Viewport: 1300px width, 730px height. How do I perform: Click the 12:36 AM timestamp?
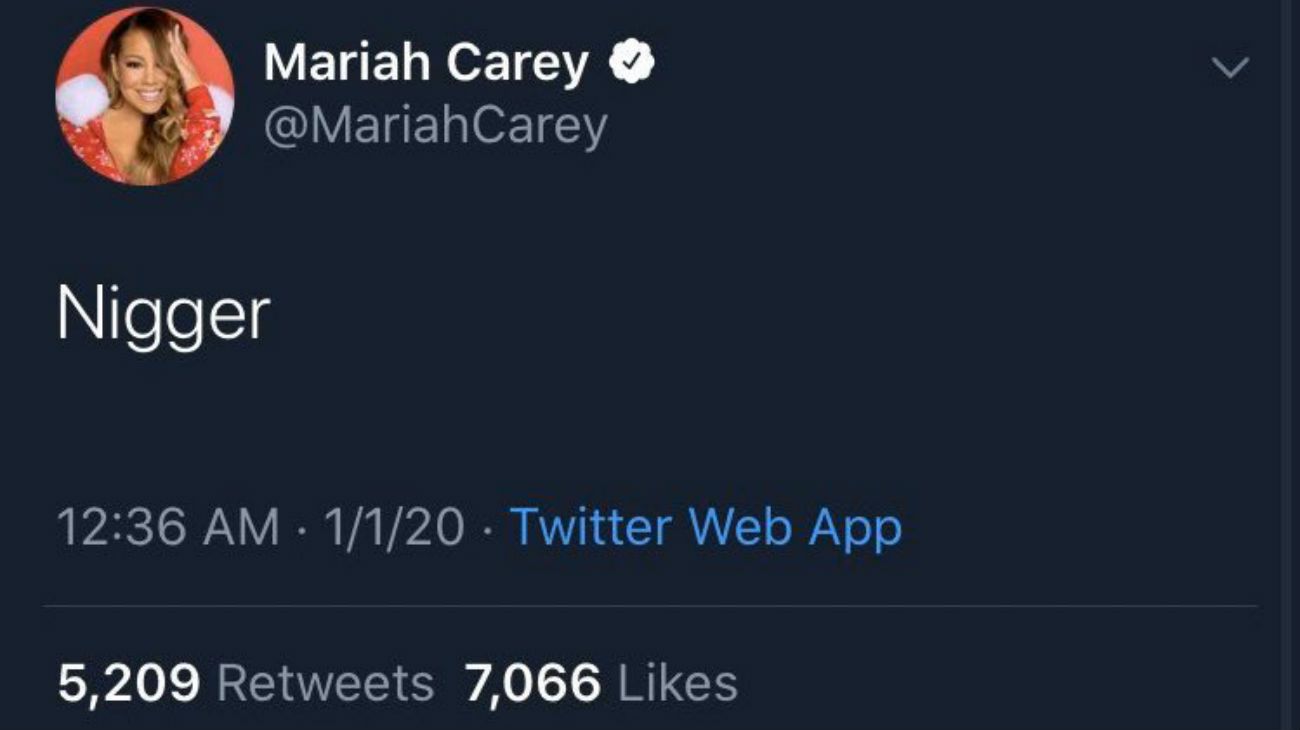168,527
